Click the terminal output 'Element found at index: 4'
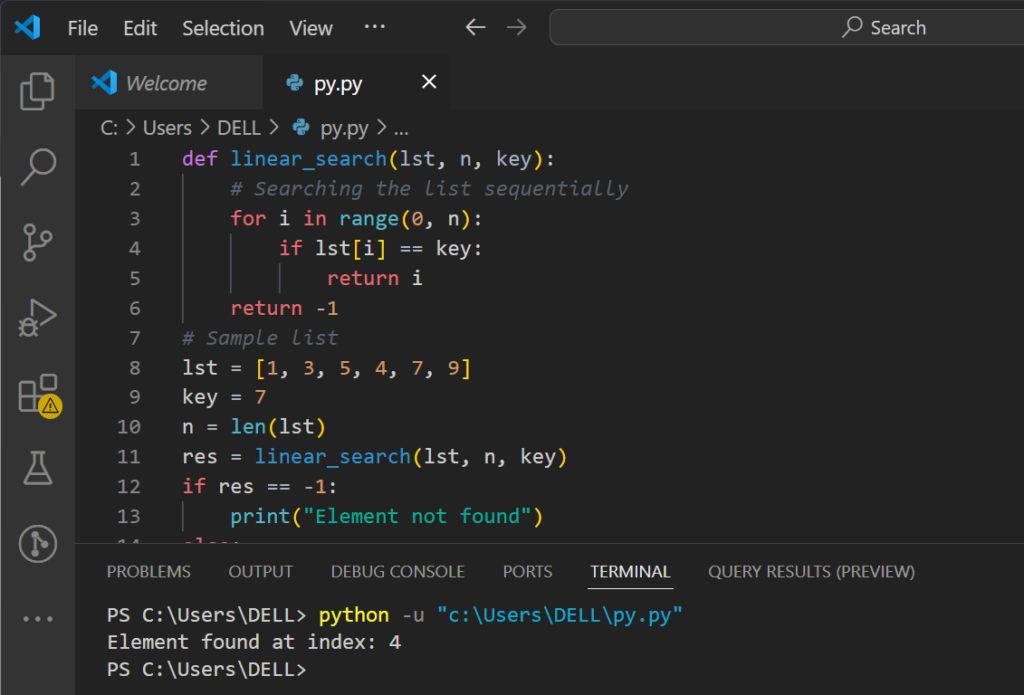This screenshot has width=1024, height=695. pos(254,642)
